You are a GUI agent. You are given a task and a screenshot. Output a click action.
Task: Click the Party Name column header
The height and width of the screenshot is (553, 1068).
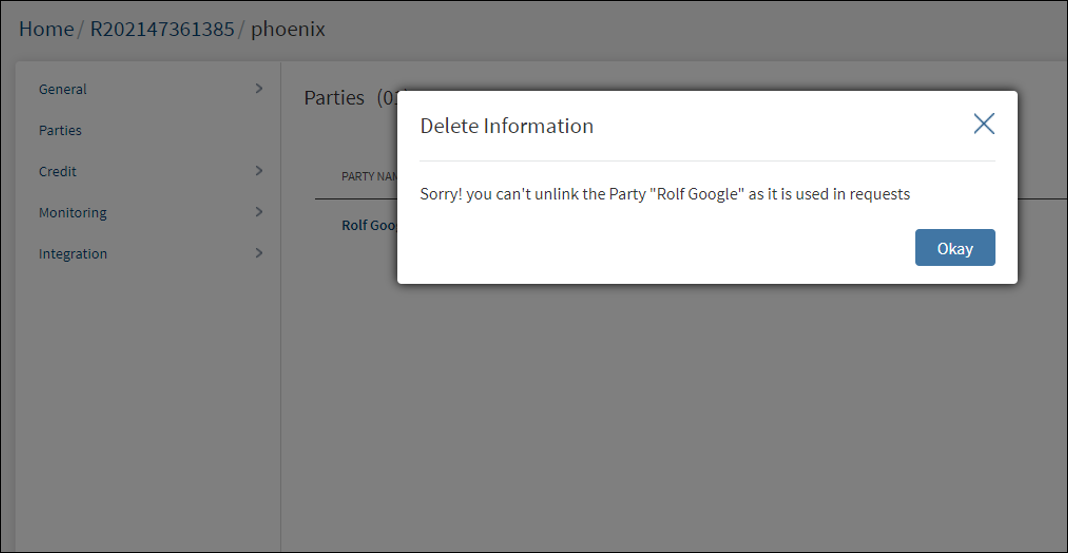click(x=369, y=176)
